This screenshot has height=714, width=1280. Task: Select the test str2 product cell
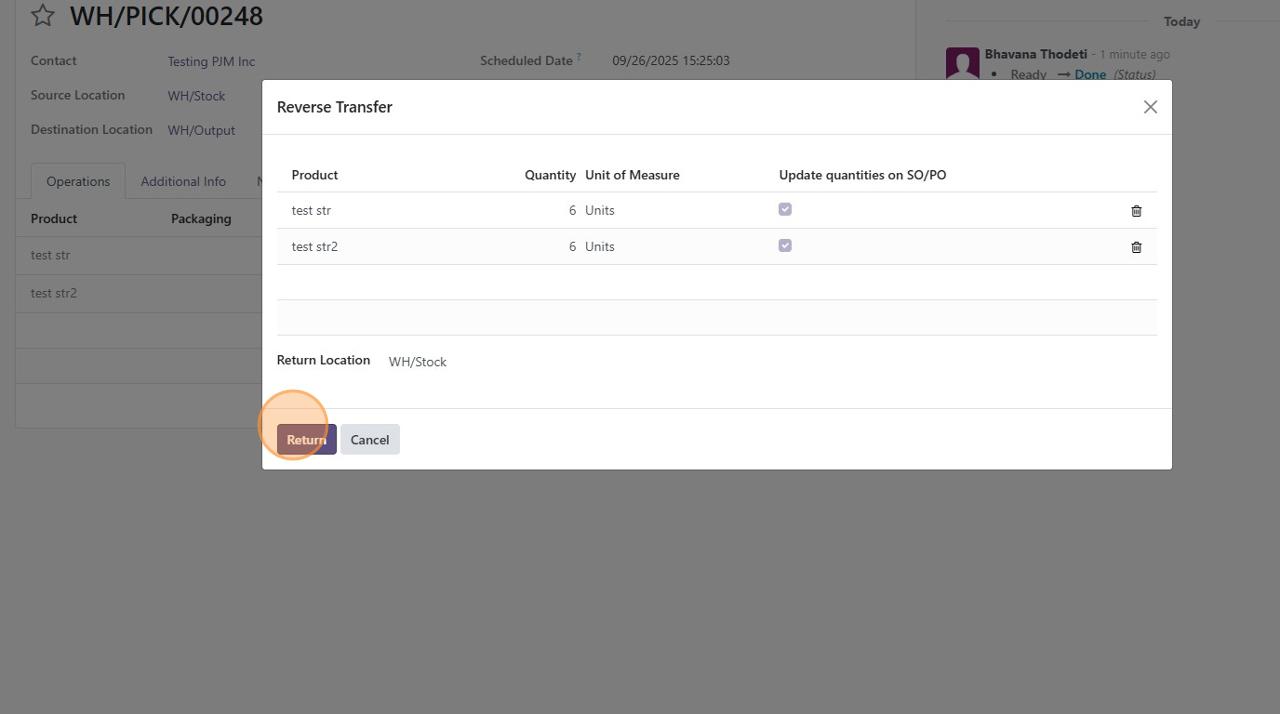pyautogui.click(x=315, y=247)
